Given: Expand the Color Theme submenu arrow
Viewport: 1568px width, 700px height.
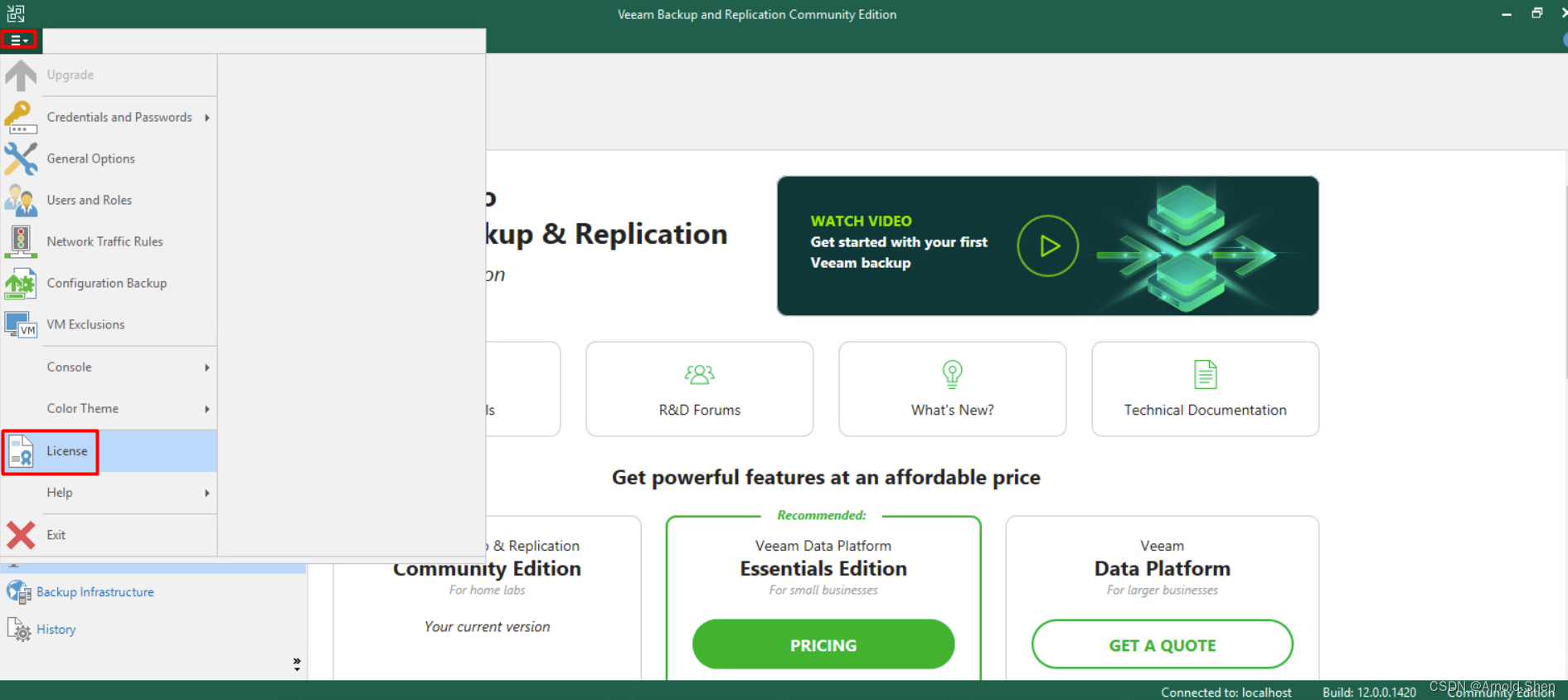Looking at the screenshot, I should tap(207, 409).
